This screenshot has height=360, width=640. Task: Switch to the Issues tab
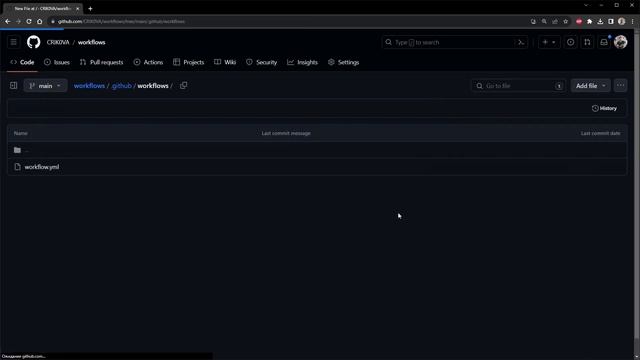pyautogui.click(x=57, y=62)
